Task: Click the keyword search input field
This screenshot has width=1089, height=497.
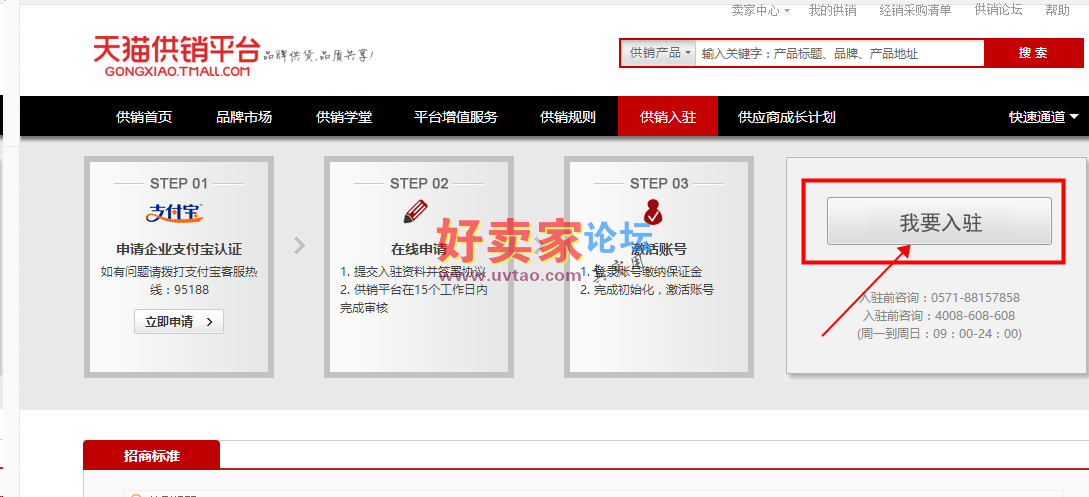Action: (840, 53)
